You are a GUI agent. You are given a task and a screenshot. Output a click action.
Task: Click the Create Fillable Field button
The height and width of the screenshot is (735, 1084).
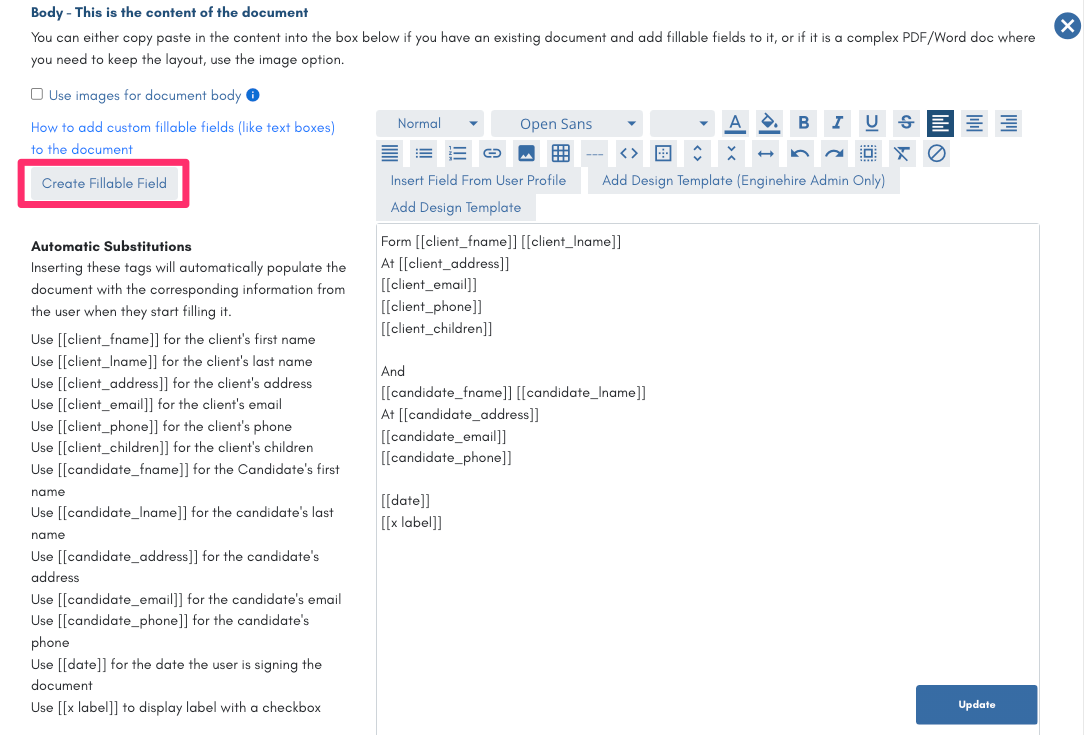103,185
